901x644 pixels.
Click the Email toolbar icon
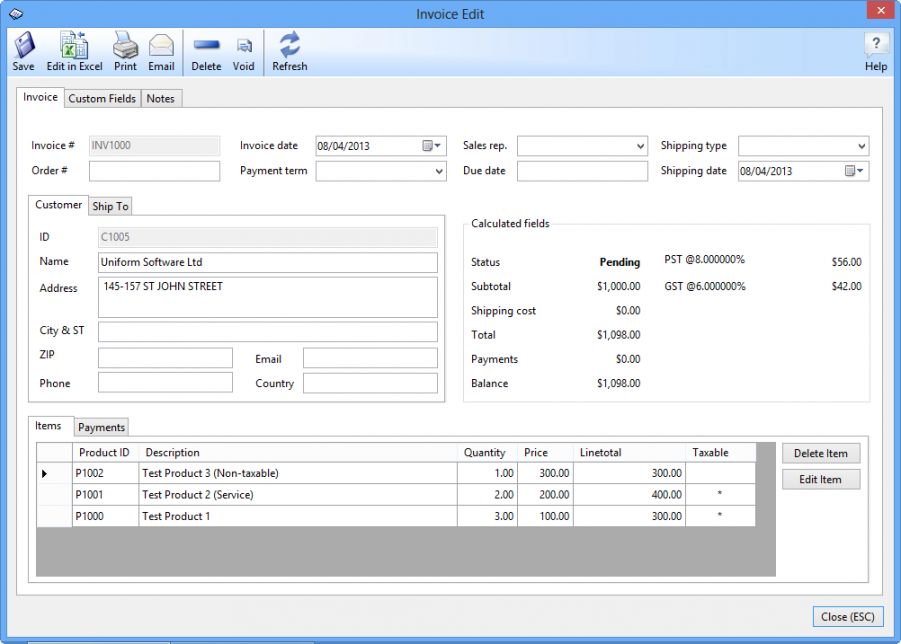[x=161, y=51]
